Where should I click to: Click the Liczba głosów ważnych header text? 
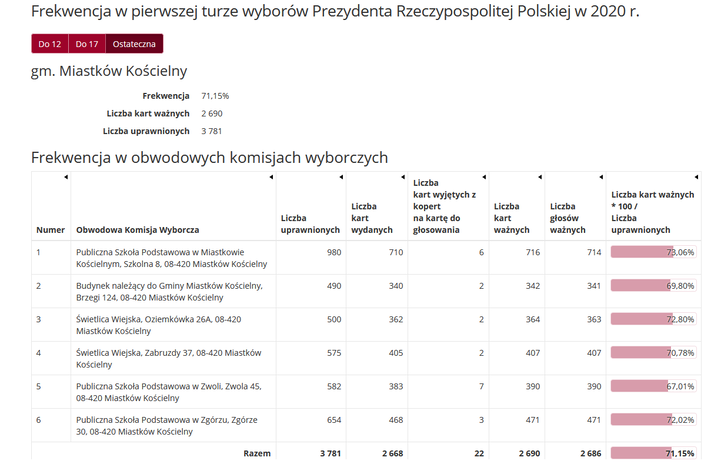(567, 218)
